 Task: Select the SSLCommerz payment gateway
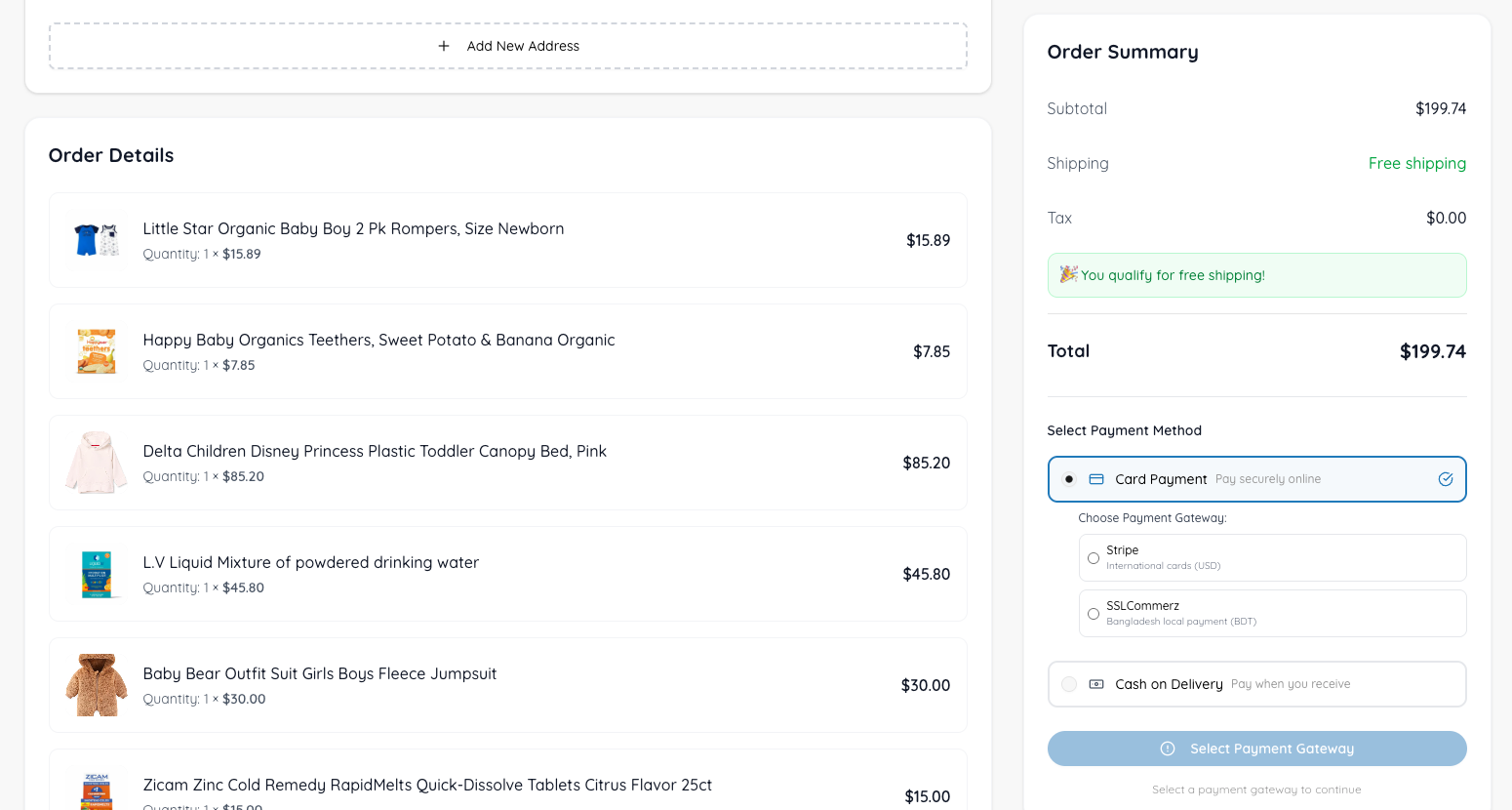(1094, 613)
